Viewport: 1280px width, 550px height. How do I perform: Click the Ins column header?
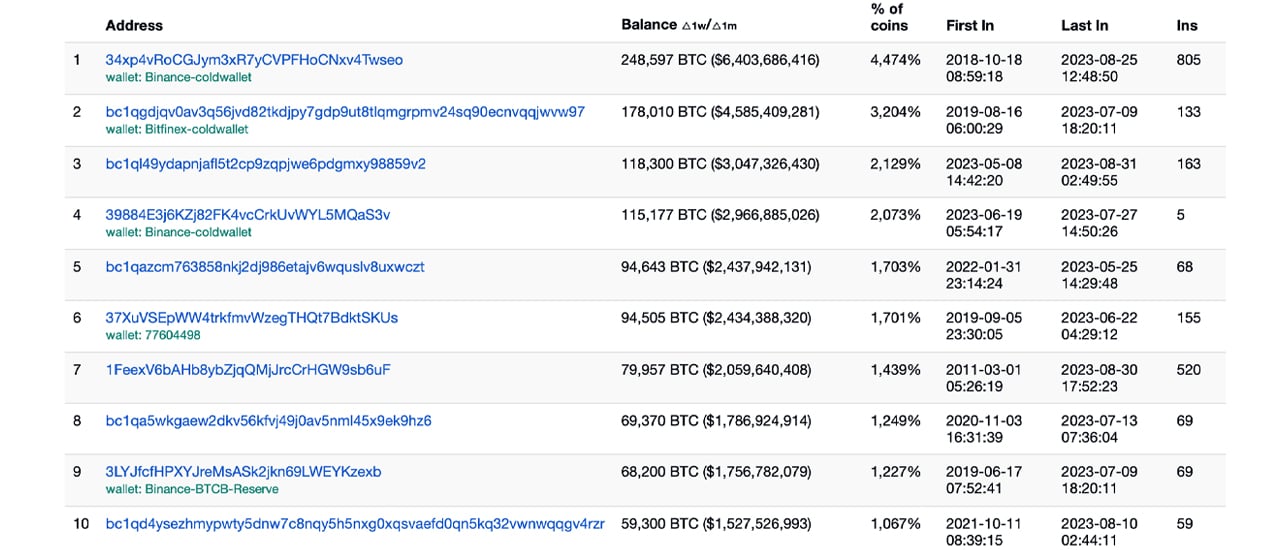click(1187, 25)
